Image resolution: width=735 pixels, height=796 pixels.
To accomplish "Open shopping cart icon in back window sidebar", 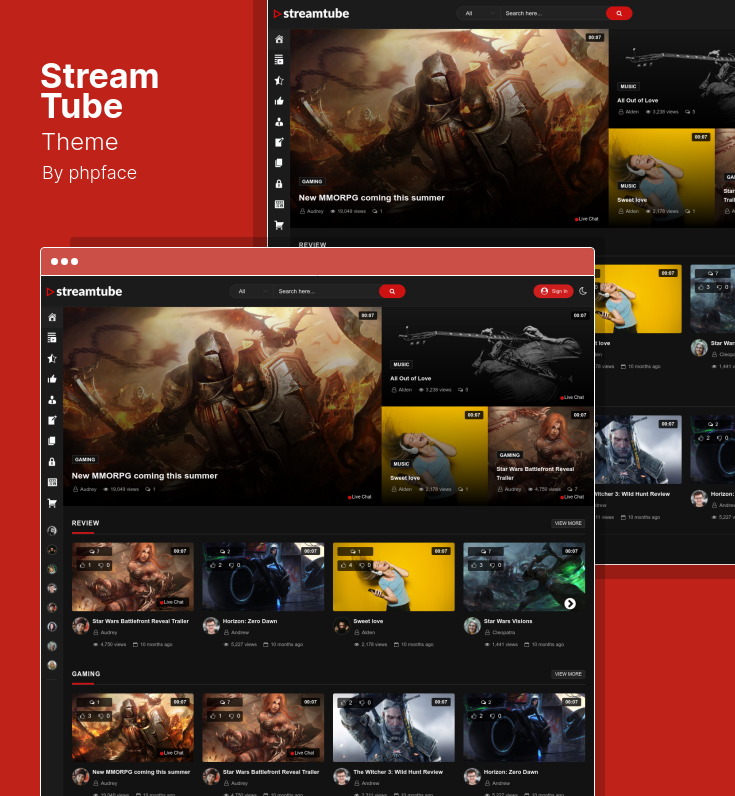I will (x=279, y=225).
